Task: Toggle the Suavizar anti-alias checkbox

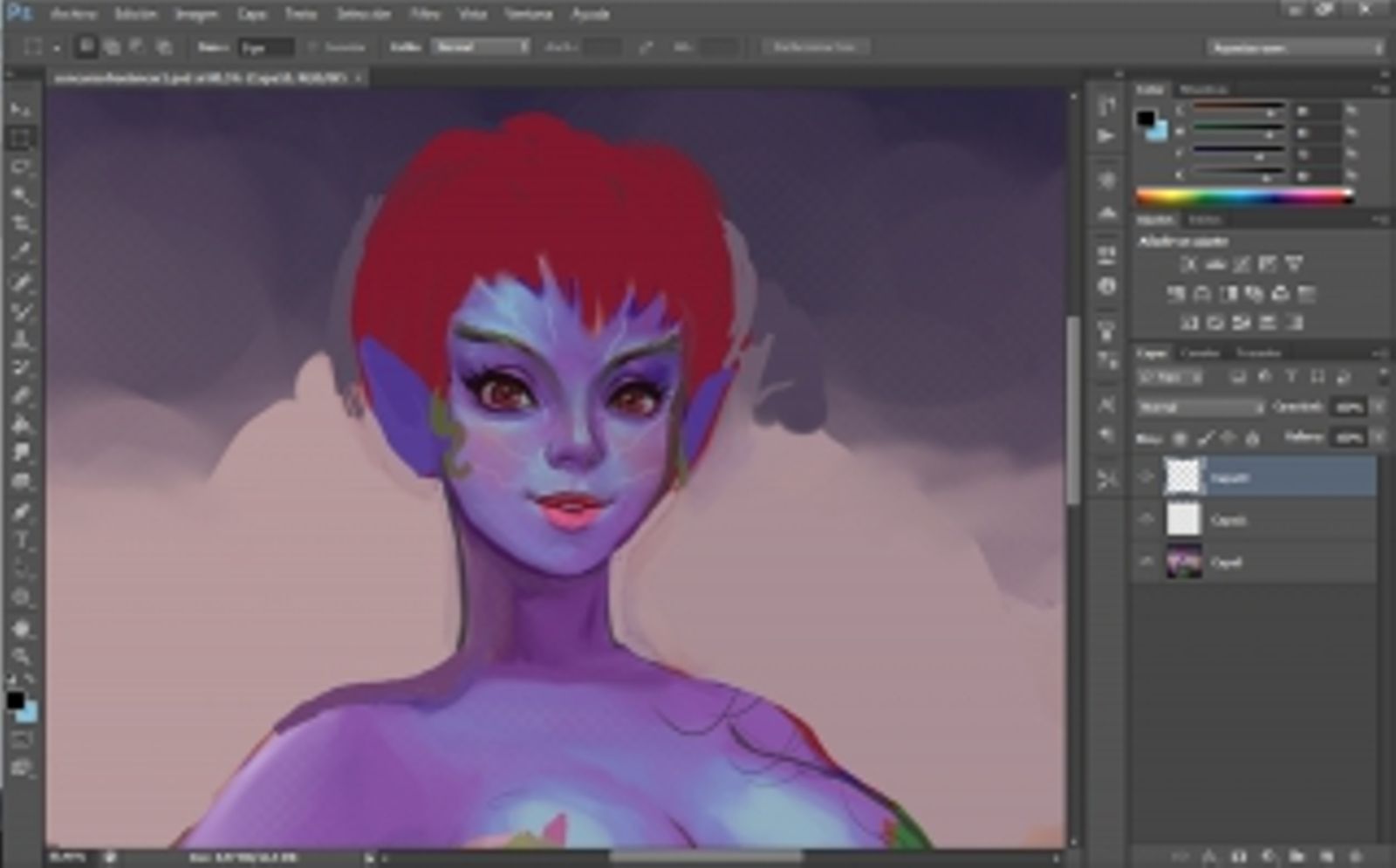Action: pos(313,47)
